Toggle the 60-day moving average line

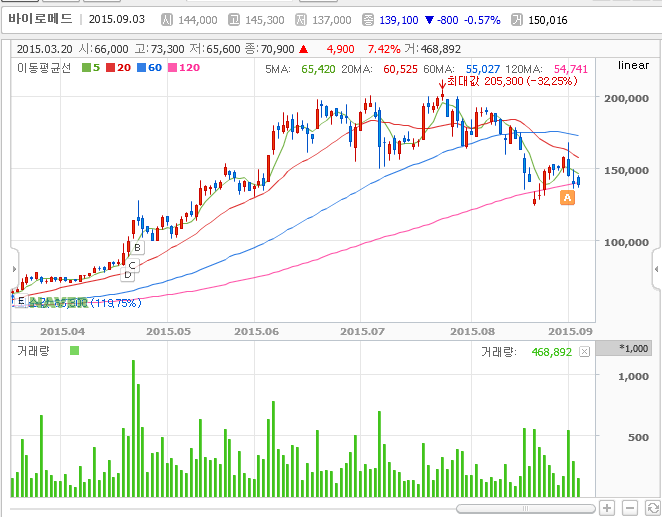[149, 68]
